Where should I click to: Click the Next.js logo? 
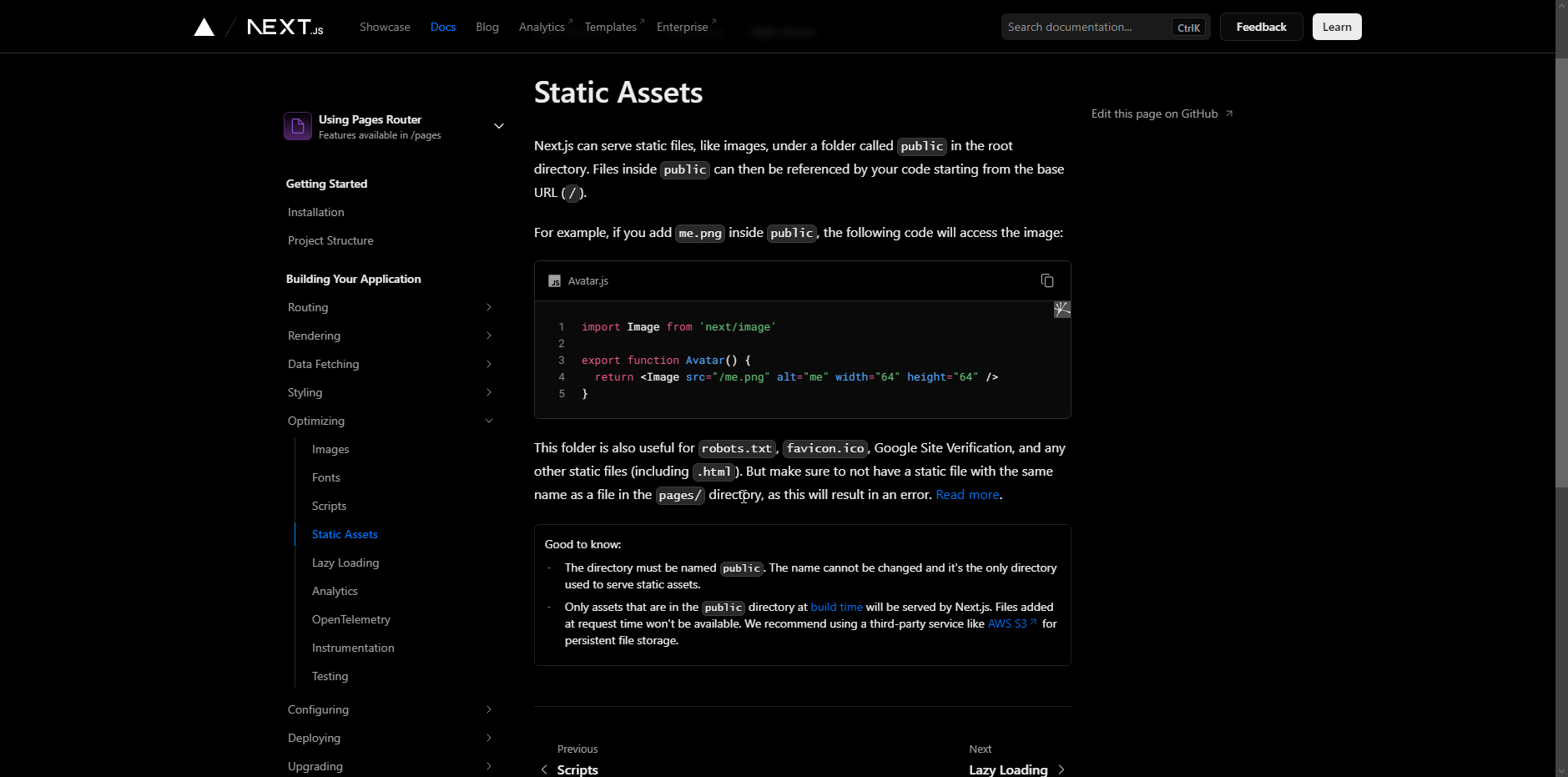click(x=285, y=28)
